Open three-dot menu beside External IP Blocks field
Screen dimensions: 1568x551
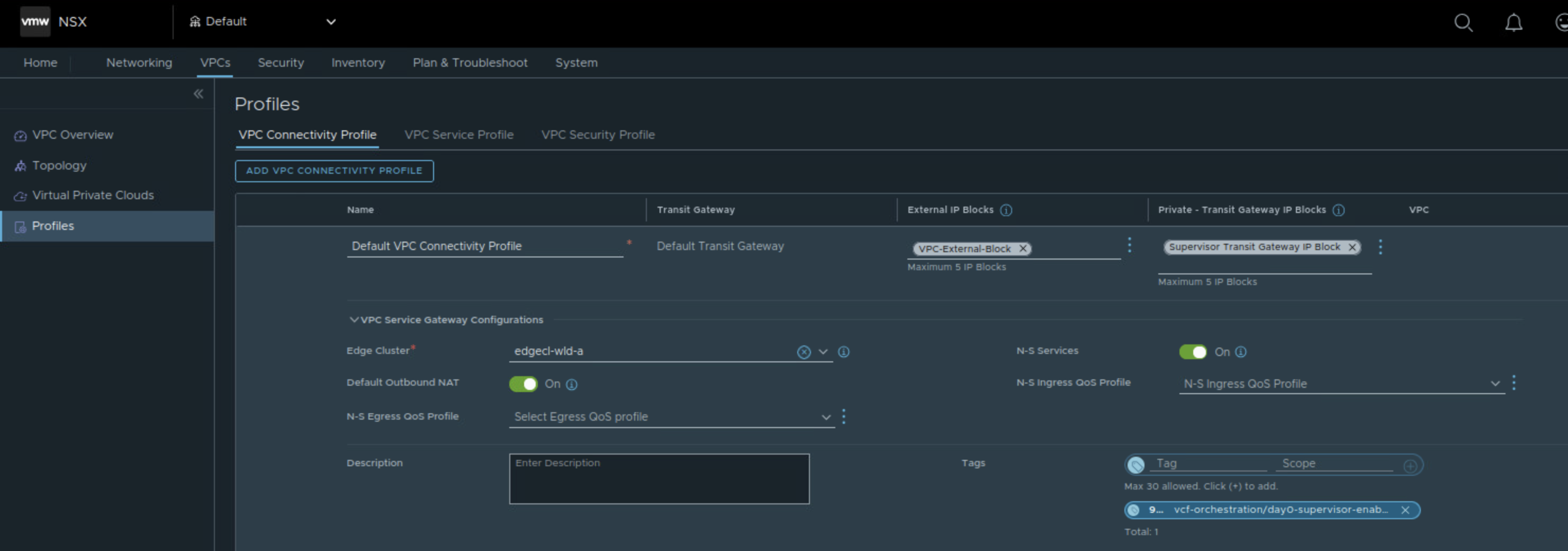point(1129,245)
